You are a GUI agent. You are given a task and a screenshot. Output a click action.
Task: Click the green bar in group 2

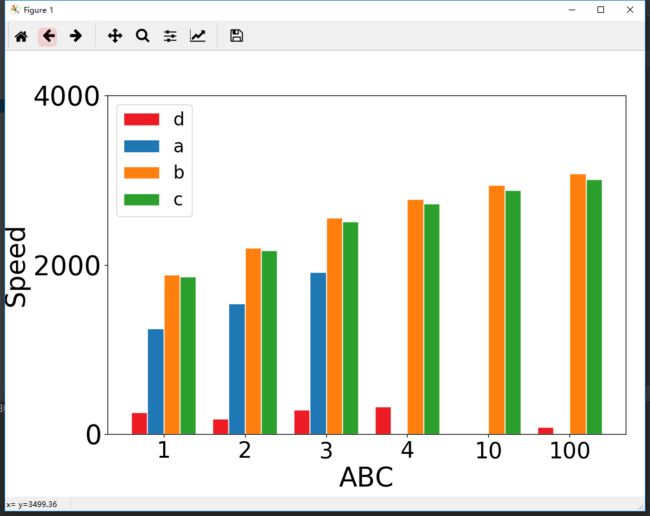[x=269, y=343]
